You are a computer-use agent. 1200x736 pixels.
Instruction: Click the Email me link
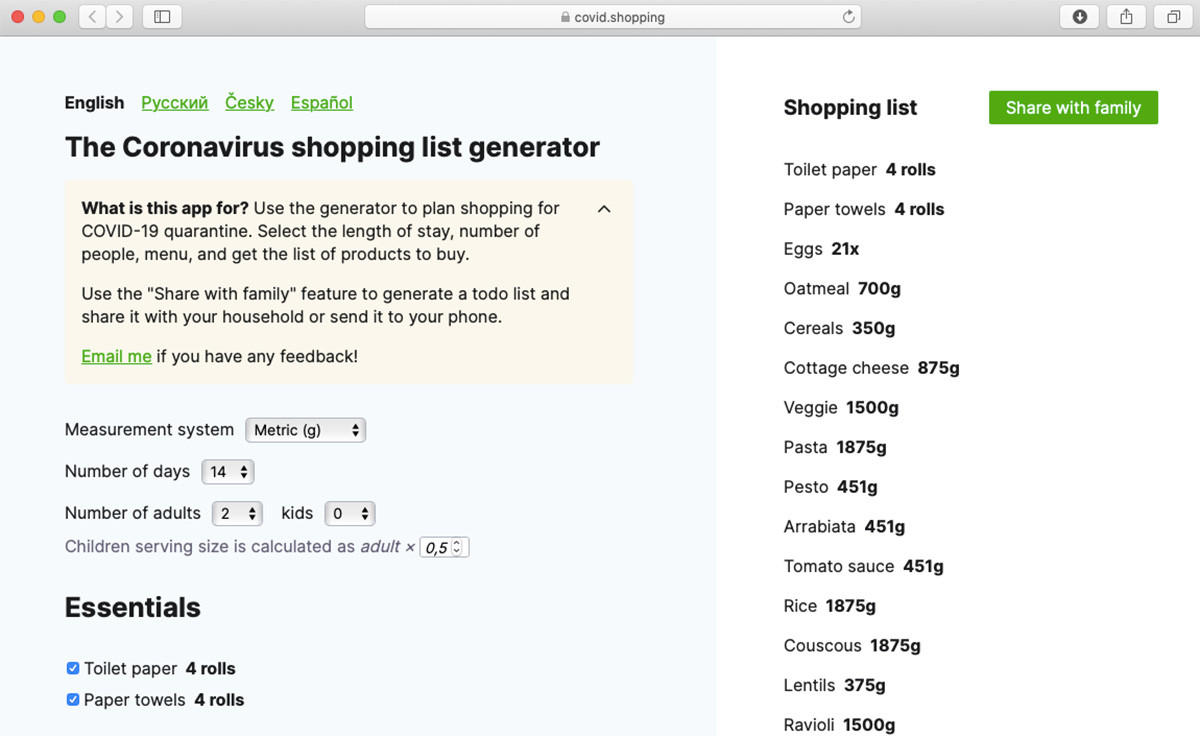tap(116, 356)
